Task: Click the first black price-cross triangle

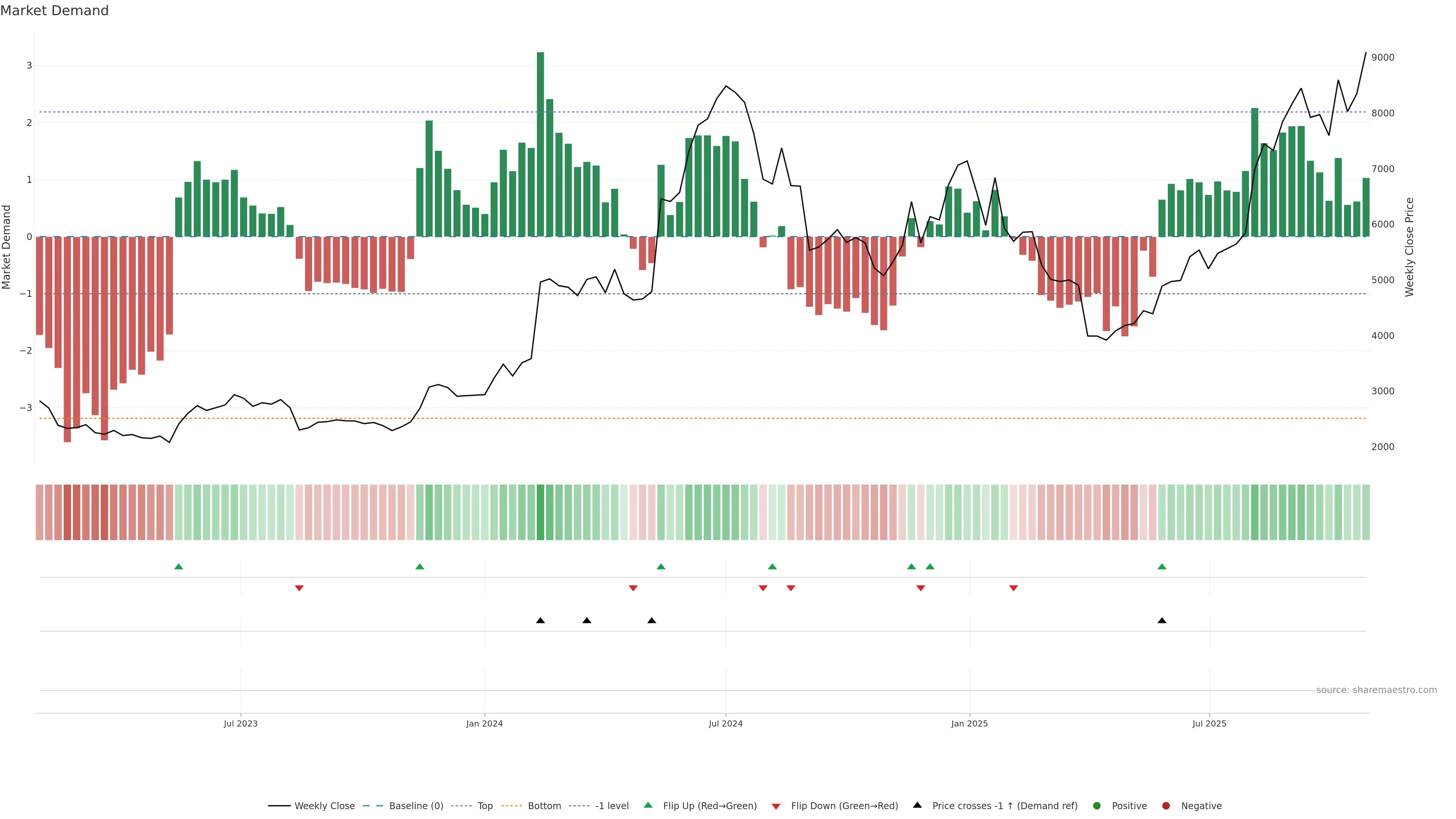Action: point(540,621)
